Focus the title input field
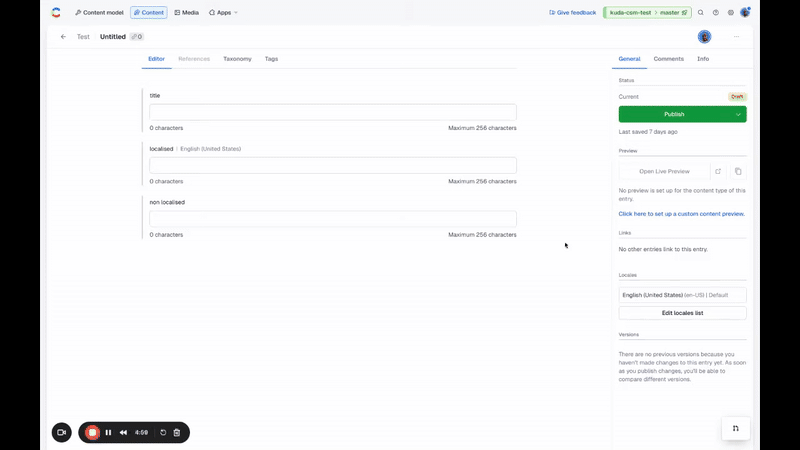 [x=333, y=112]
